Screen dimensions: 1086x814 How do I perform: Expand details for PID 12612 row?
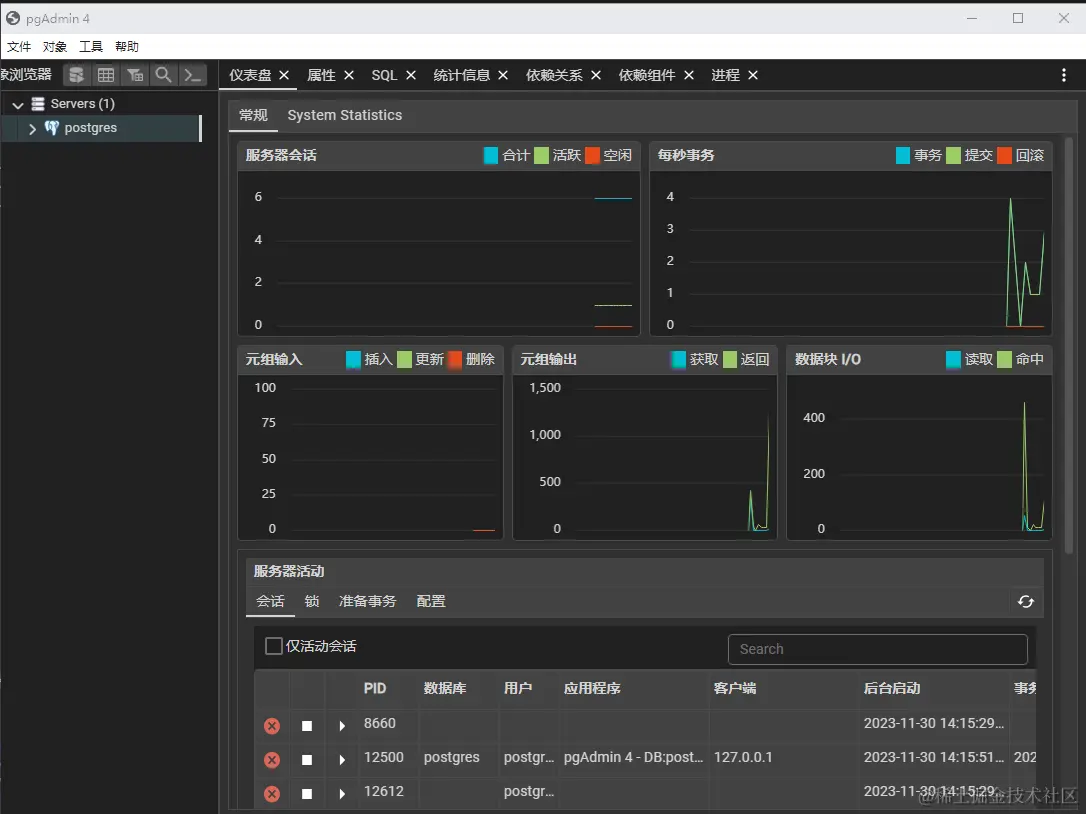(x=341, y=793)
